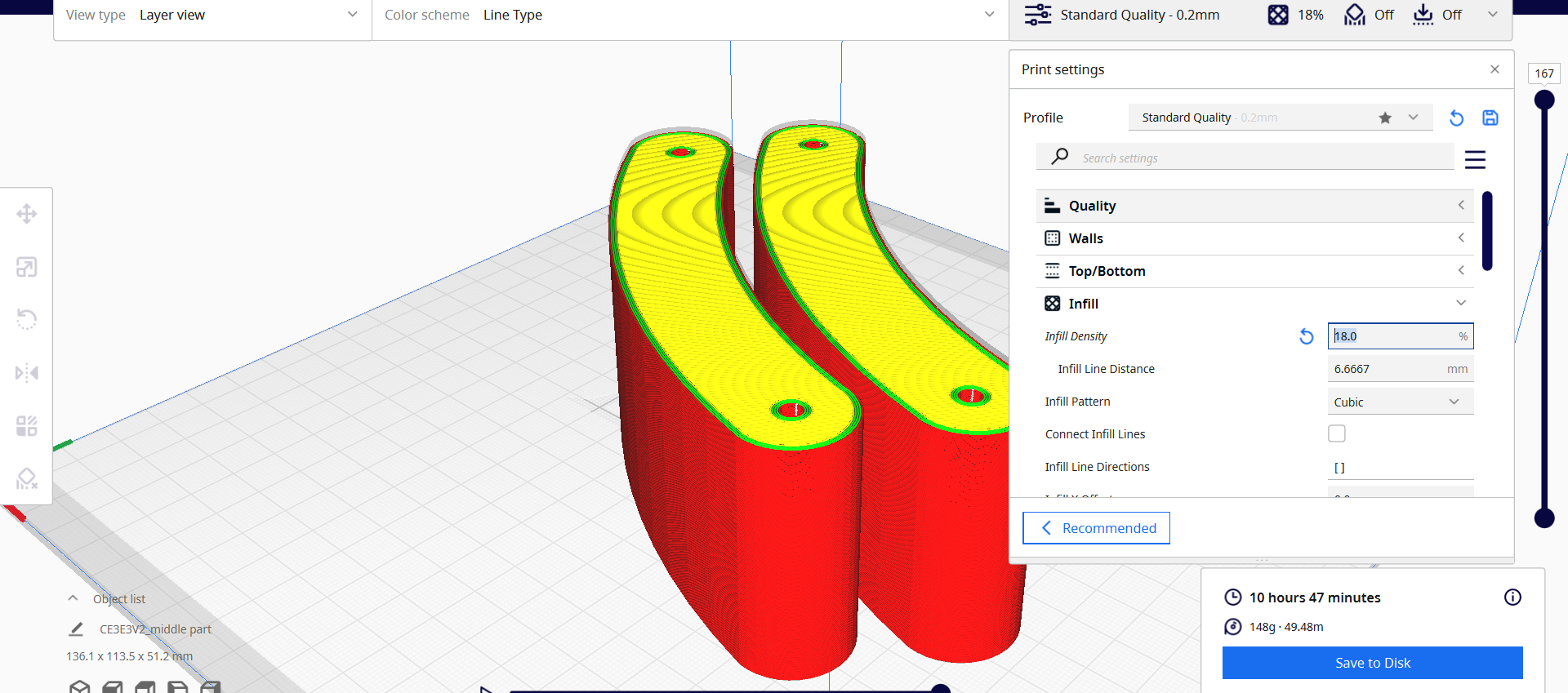This screenshot has width=1568, height=693.
Task: Show print time info details
Action: coord(1512,597)
